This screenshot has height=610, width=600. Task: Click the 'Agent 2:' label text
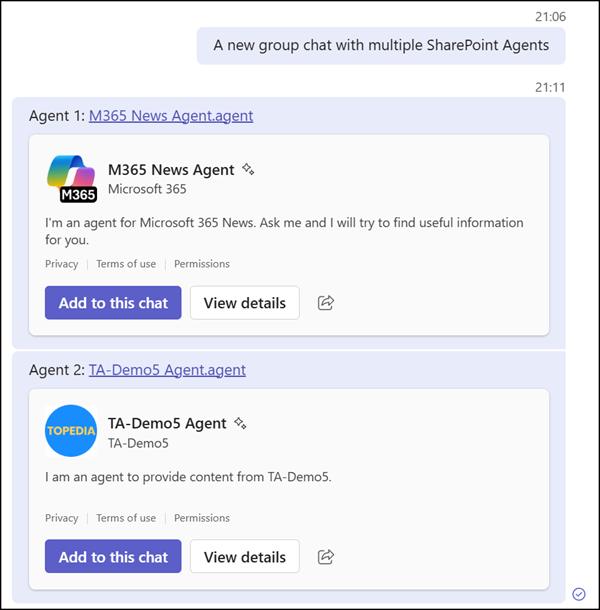coord(57,370)
